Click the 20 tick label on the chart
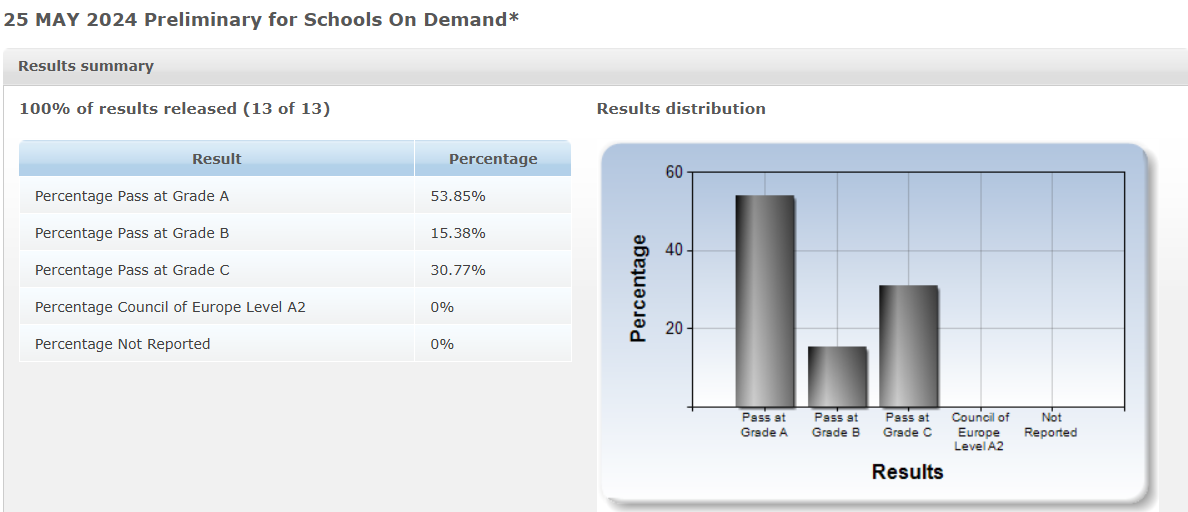 [675, 328]
